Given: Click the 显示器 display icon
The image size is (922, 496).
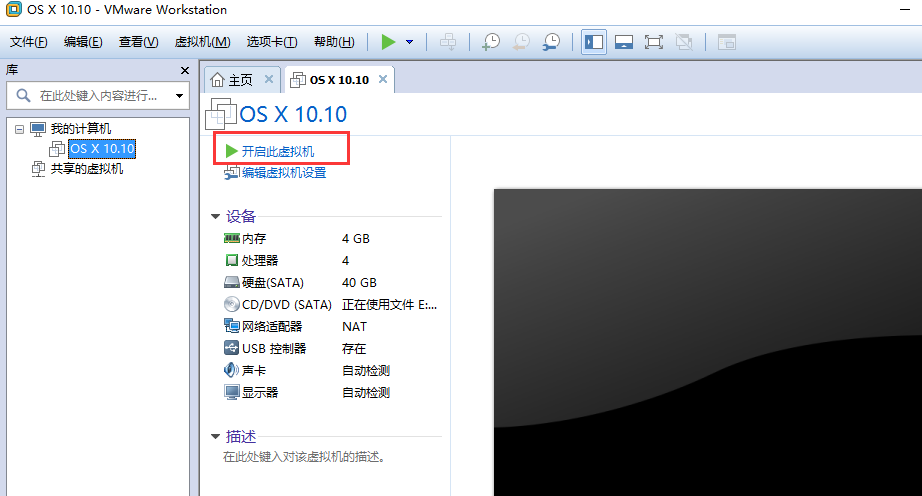Looking at the screenshot, I should click(232, 392).
